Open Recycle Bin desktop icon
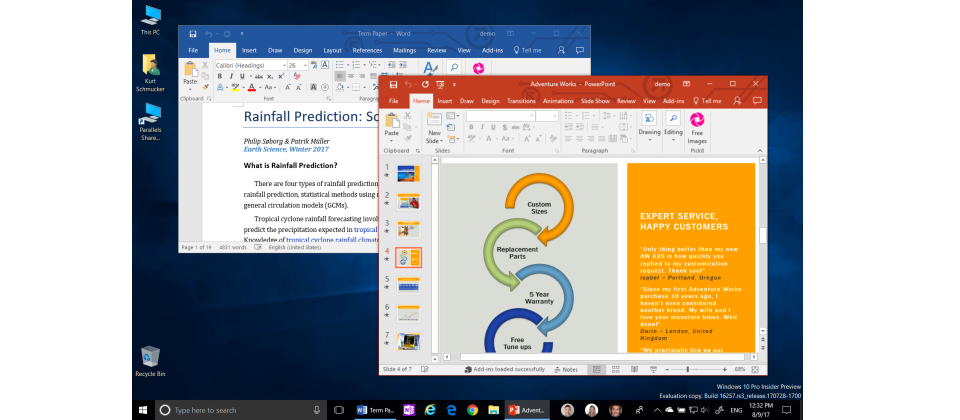 click(151, 361)
